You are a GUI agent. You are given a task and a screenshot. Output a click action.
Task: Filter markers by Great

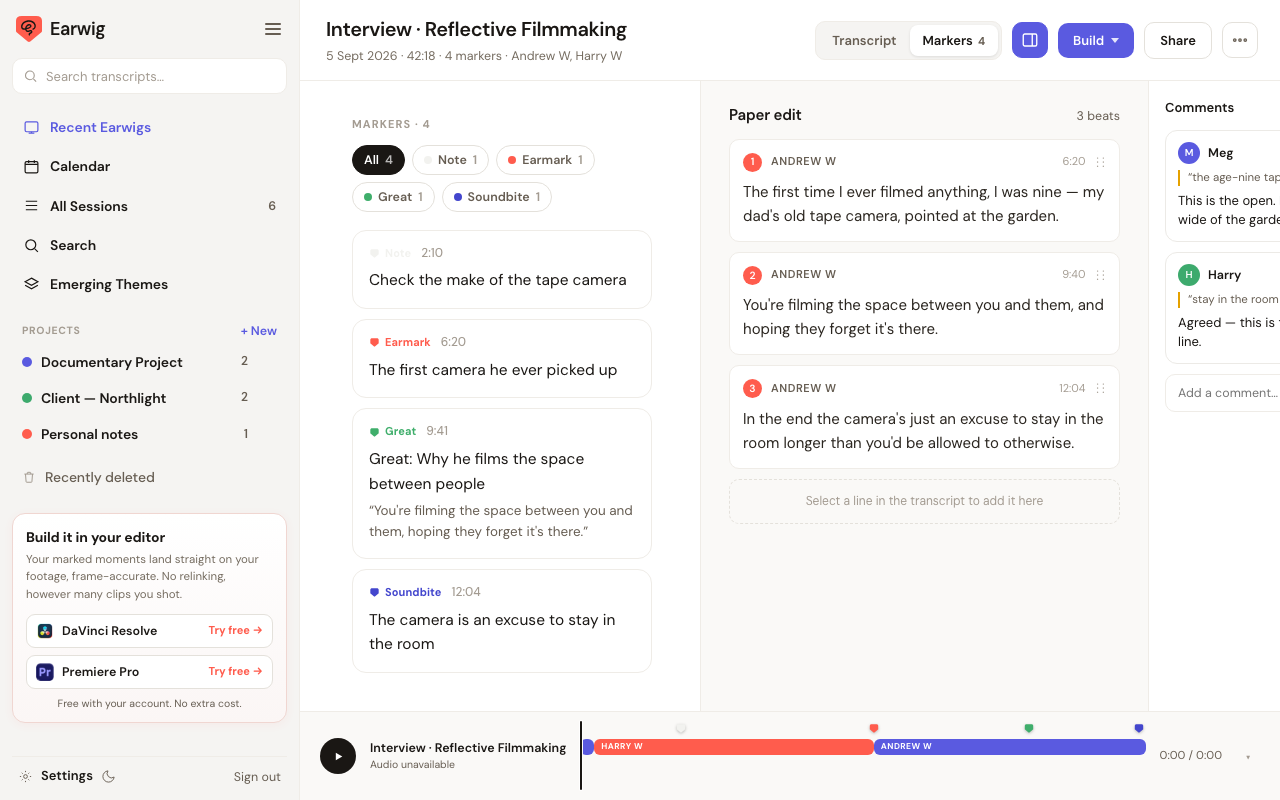click(393, 197)
